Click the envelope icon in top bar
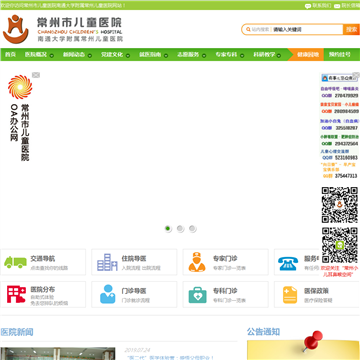The image size is (360, 360). (x=337, y=6)
